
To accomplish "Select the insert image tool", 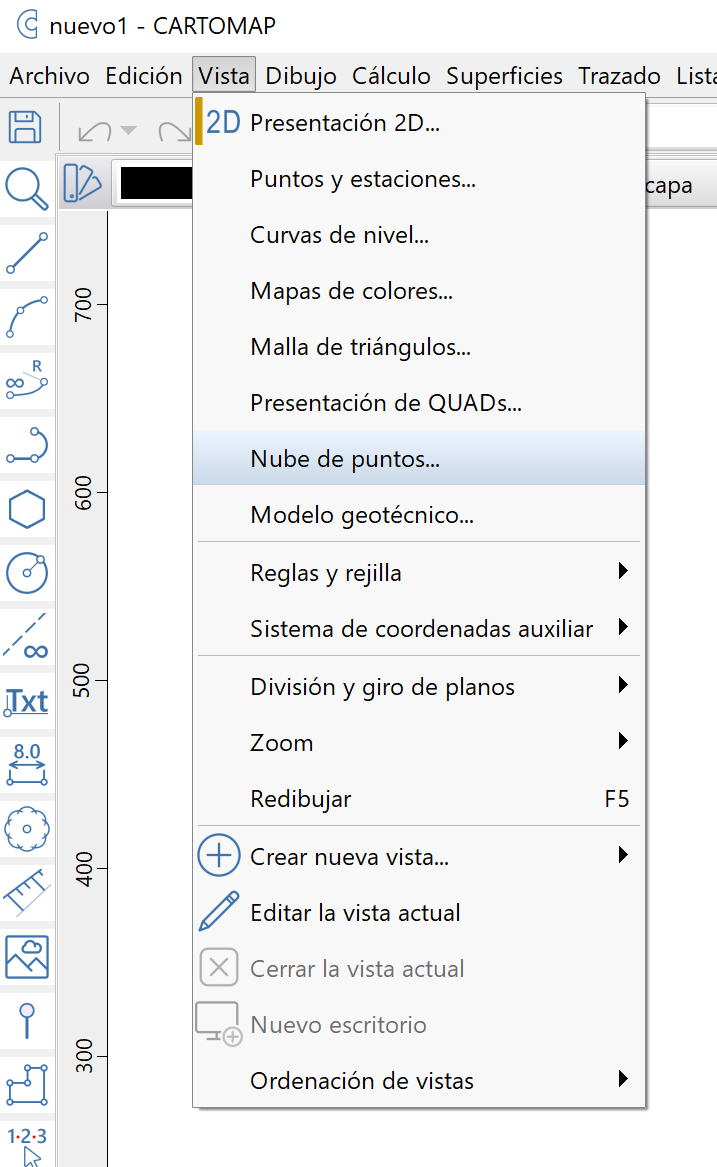I will [27, 957].
